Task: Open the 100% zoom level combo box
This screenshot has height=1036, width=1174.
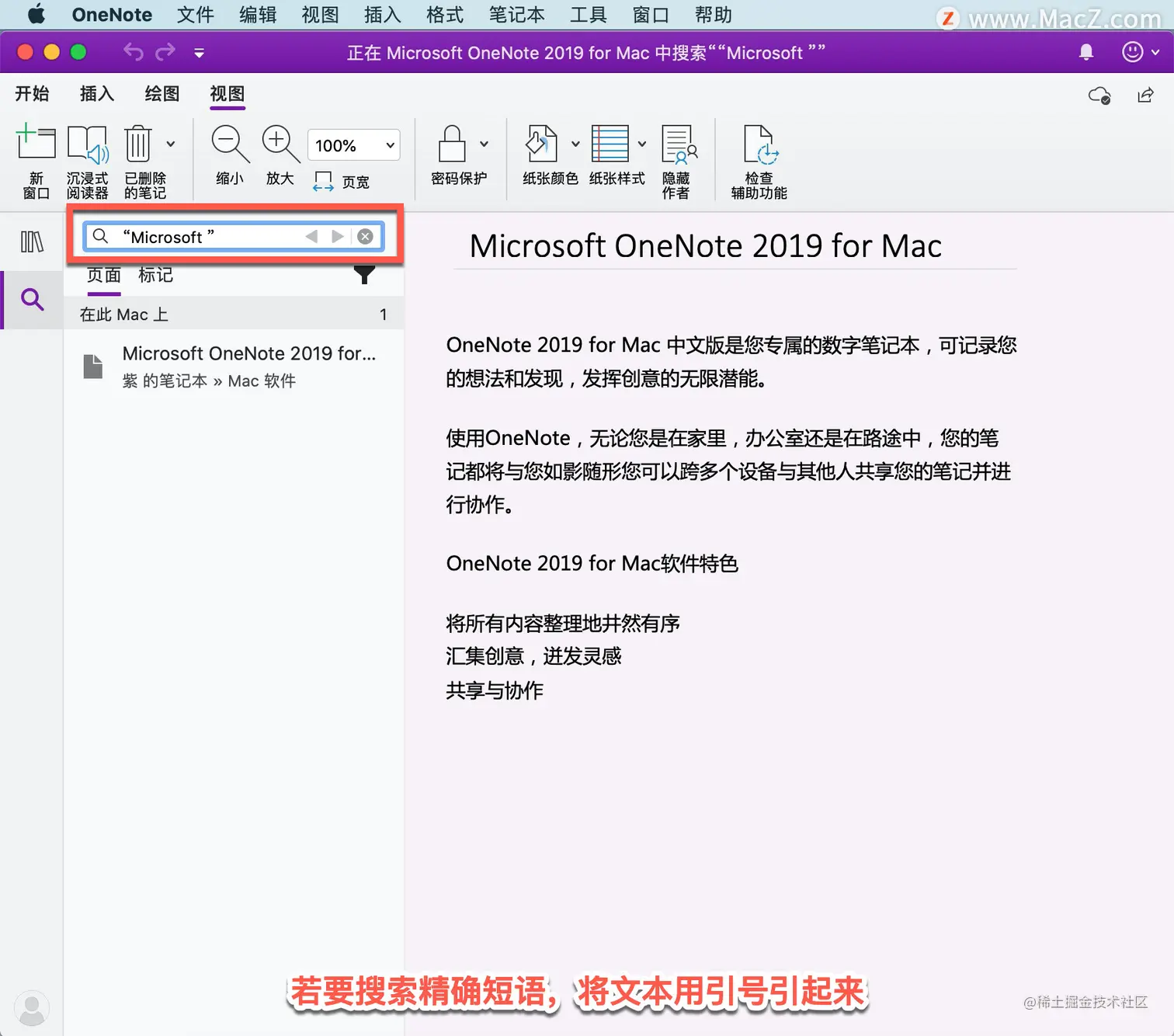Action: (x=354, y=145)
